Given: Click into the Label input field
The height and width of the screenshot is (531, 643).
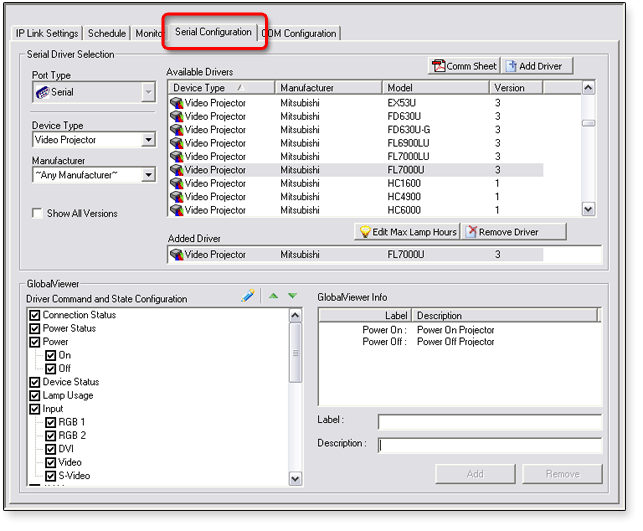Looking at the screenshot, I should [x=489, y=422].
